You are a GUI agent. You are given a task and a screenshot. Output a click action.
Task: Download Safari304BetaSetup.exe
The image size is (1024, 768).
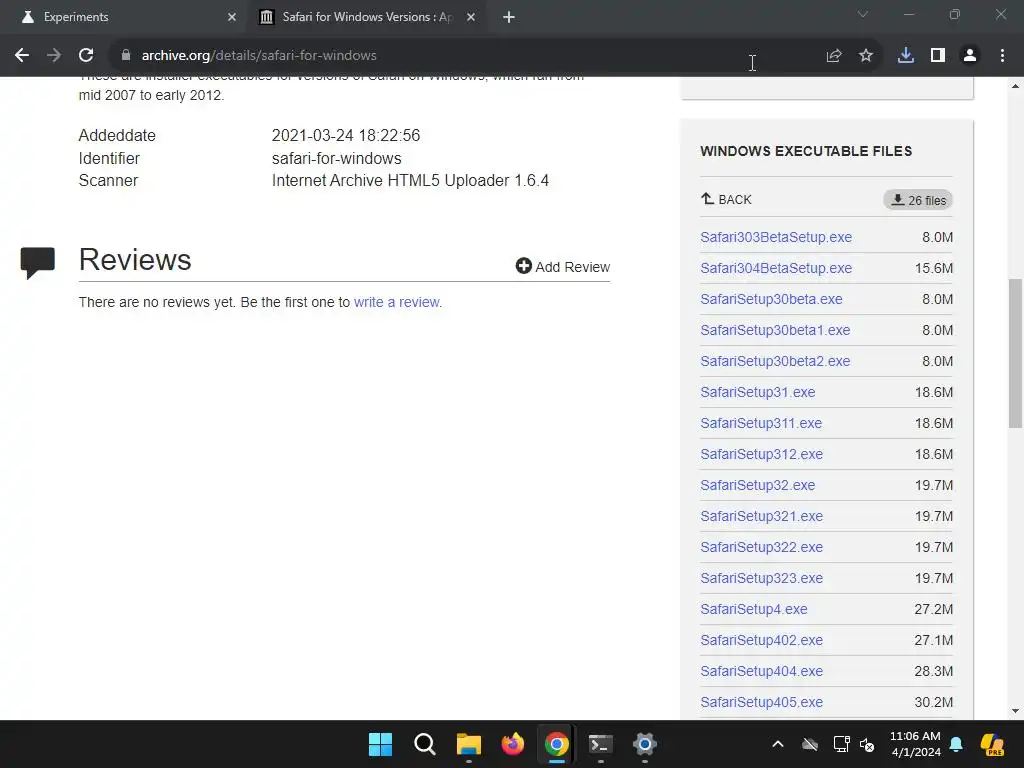pos(776,268)
